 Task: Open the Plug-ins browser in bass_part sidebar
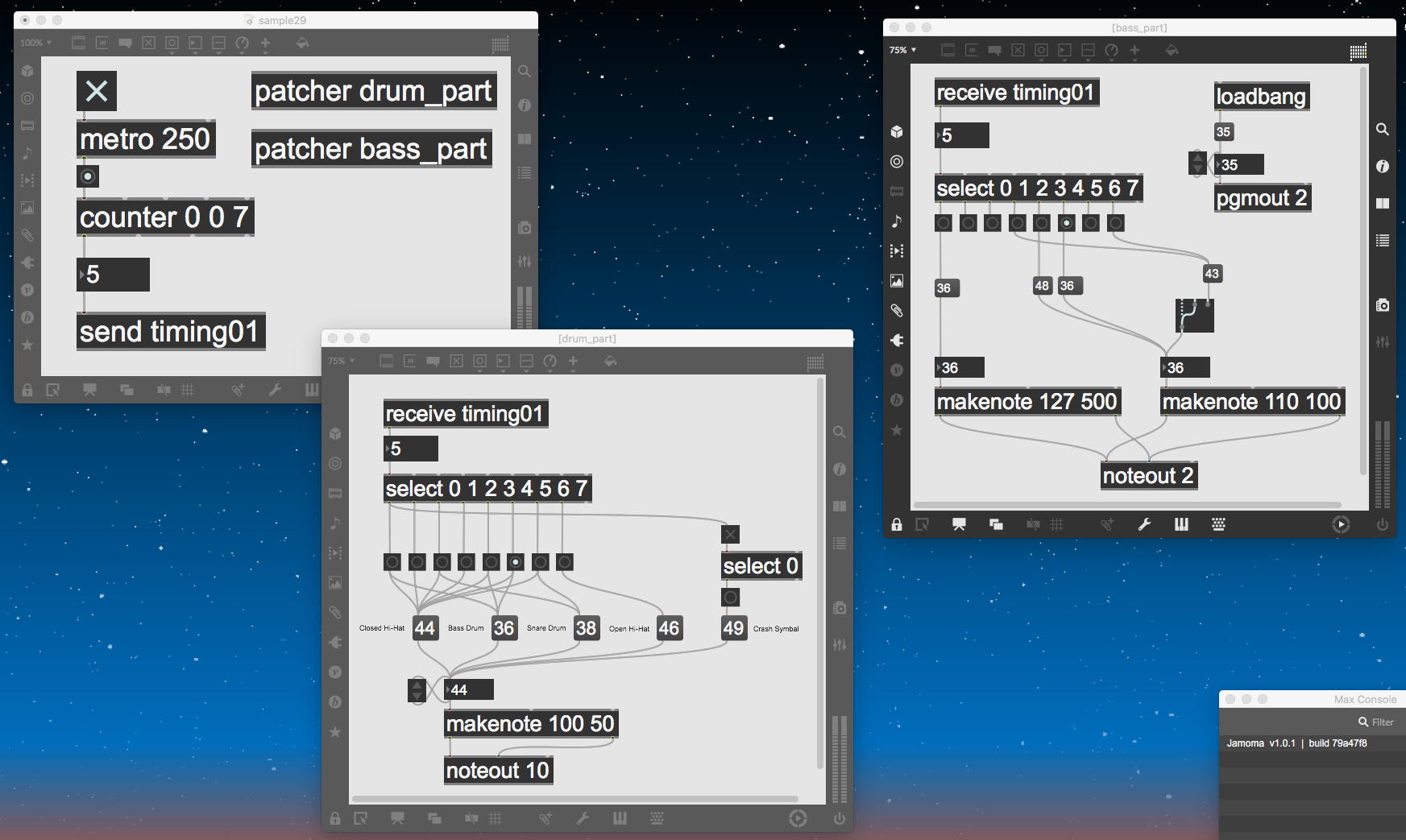click(x=897, y=341)
